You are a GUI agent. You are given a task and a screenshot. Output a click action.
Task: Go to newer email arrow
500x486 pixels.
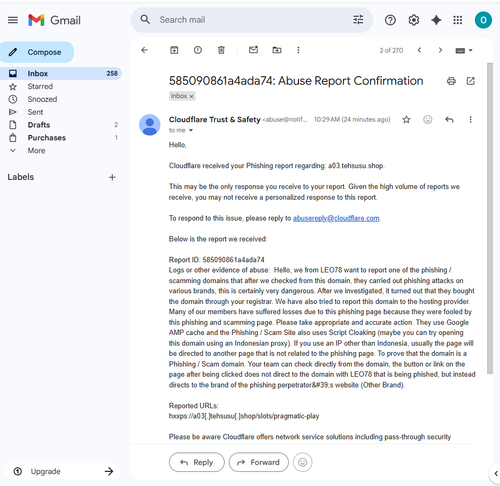coord(419,50)
